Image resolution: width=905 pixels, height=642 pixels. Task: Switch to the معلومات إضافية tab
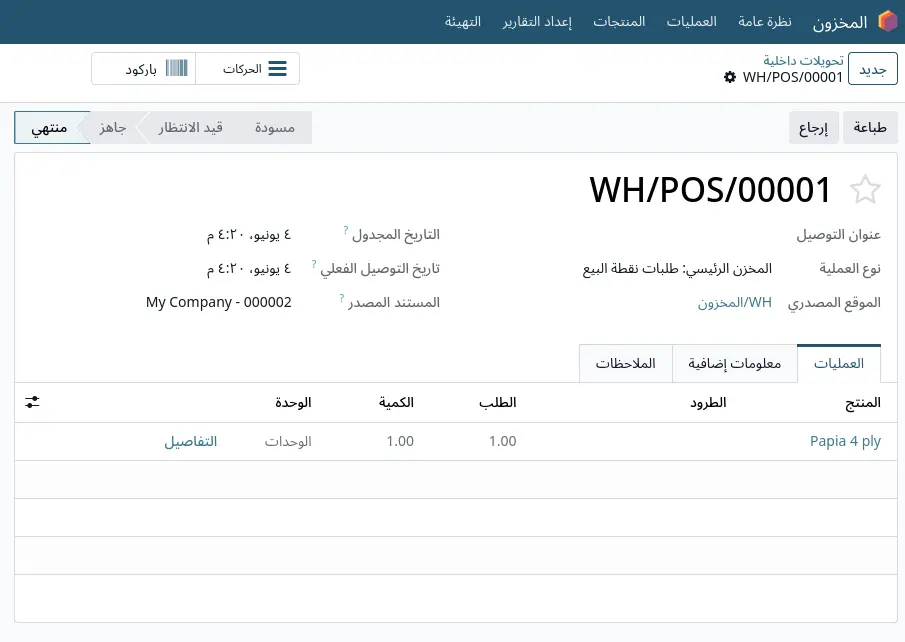(734, 364)
